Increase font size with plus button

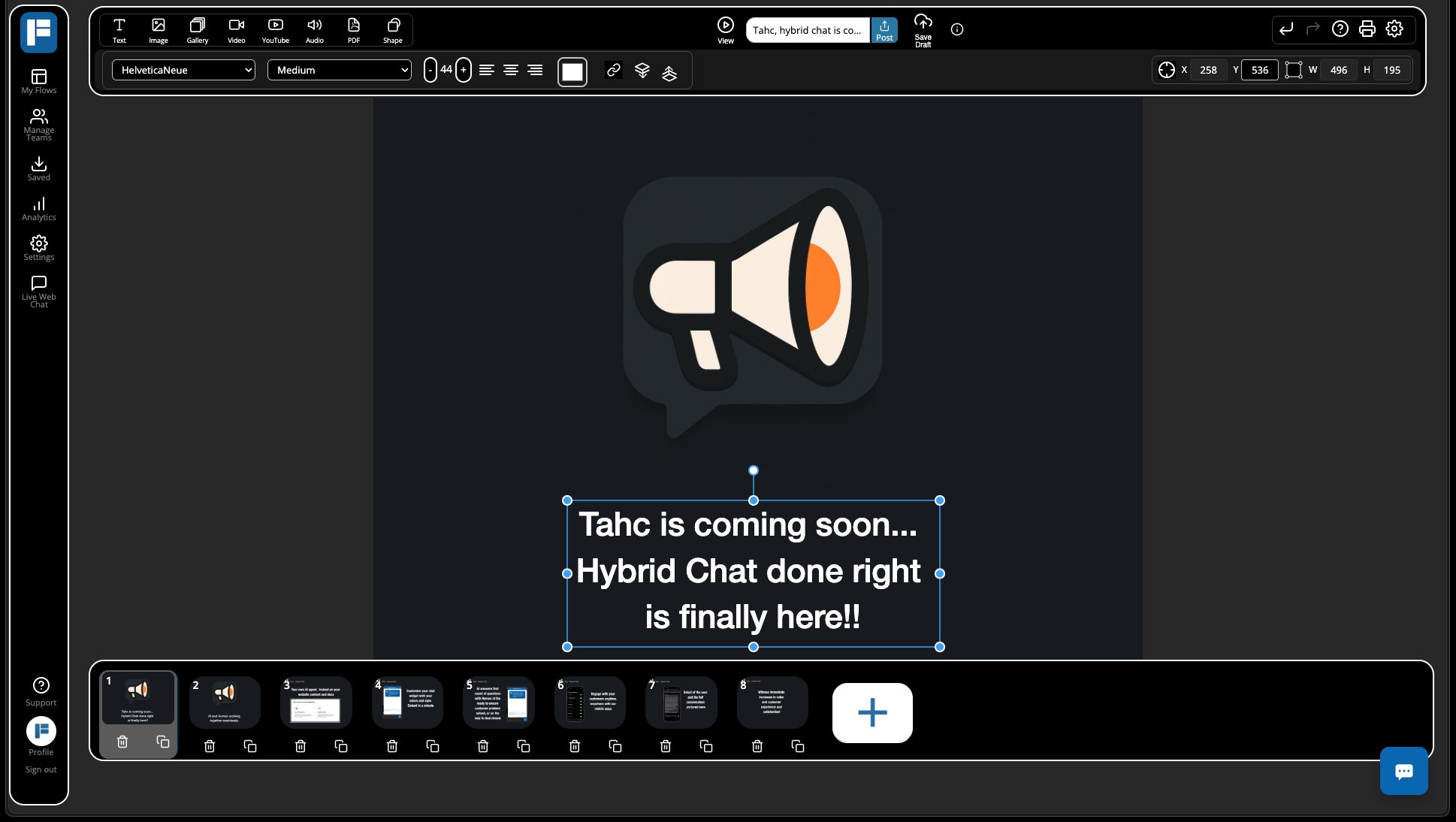pos(464,70)
